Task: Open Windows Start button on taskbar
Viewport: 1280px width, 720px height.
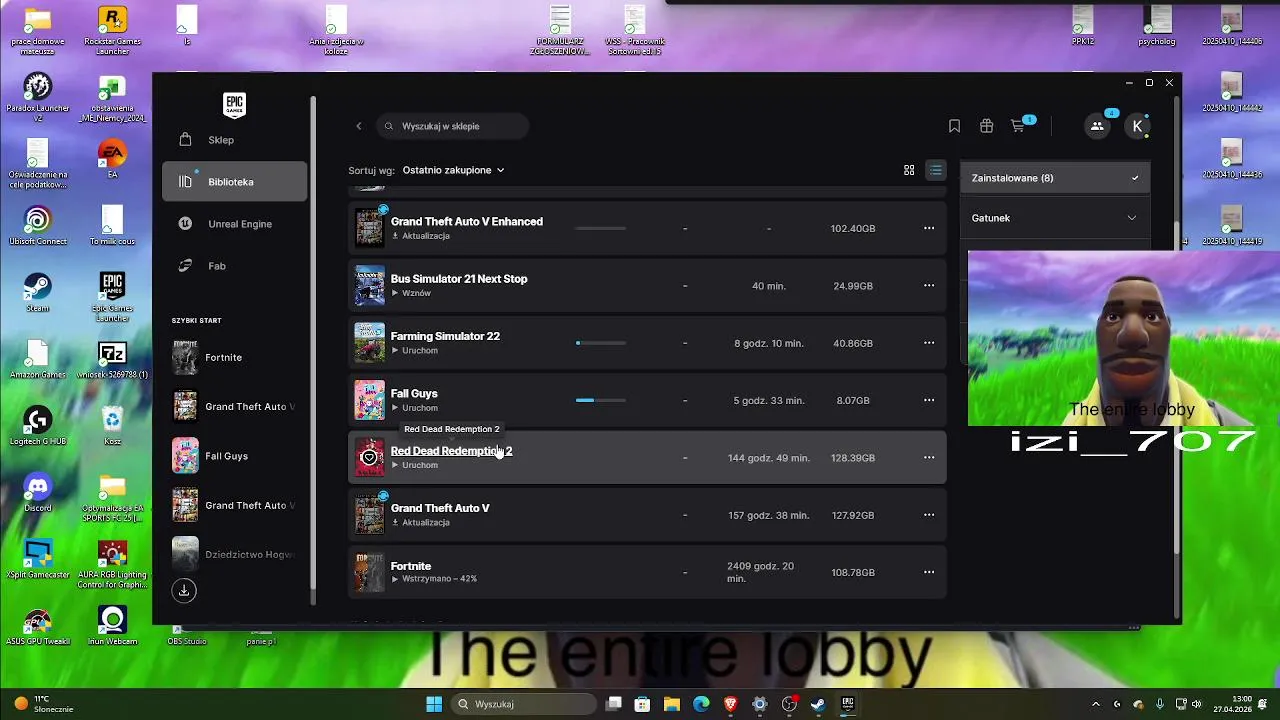Action: click(434, 704)
